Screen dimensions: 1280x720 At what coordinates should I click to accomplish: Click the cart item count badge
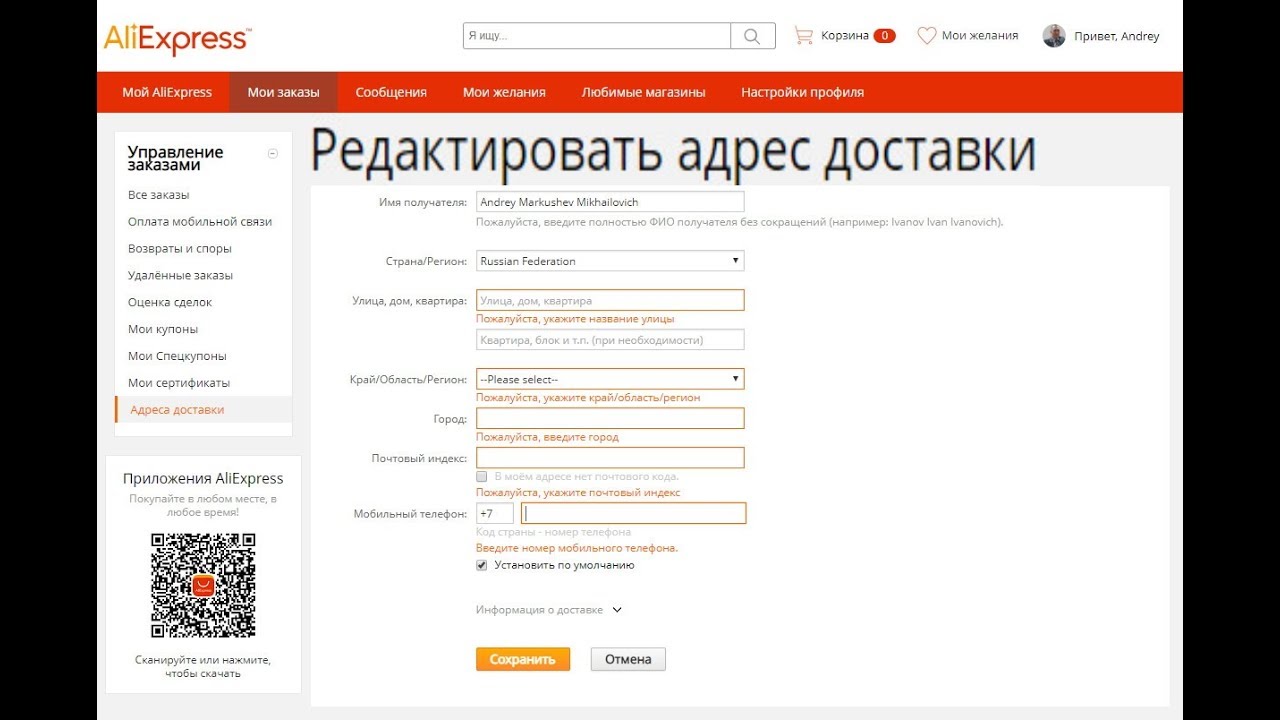point(884,36)
